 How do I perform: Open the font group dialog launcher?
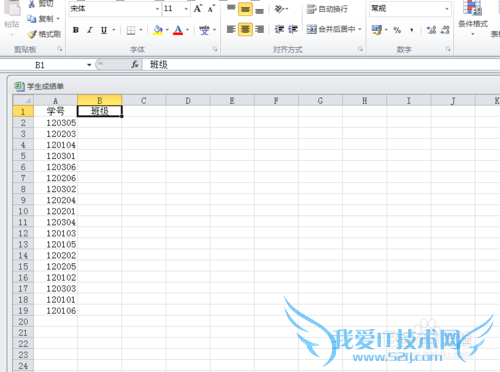click(215, 49)
